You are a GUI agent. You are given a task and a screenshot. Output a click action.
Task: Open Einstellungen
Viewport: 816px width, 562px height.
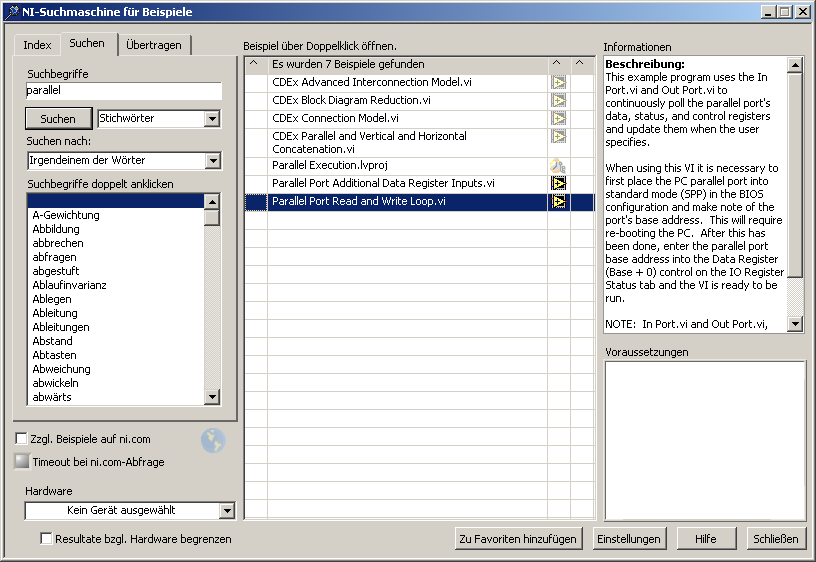tap(629, 539)
